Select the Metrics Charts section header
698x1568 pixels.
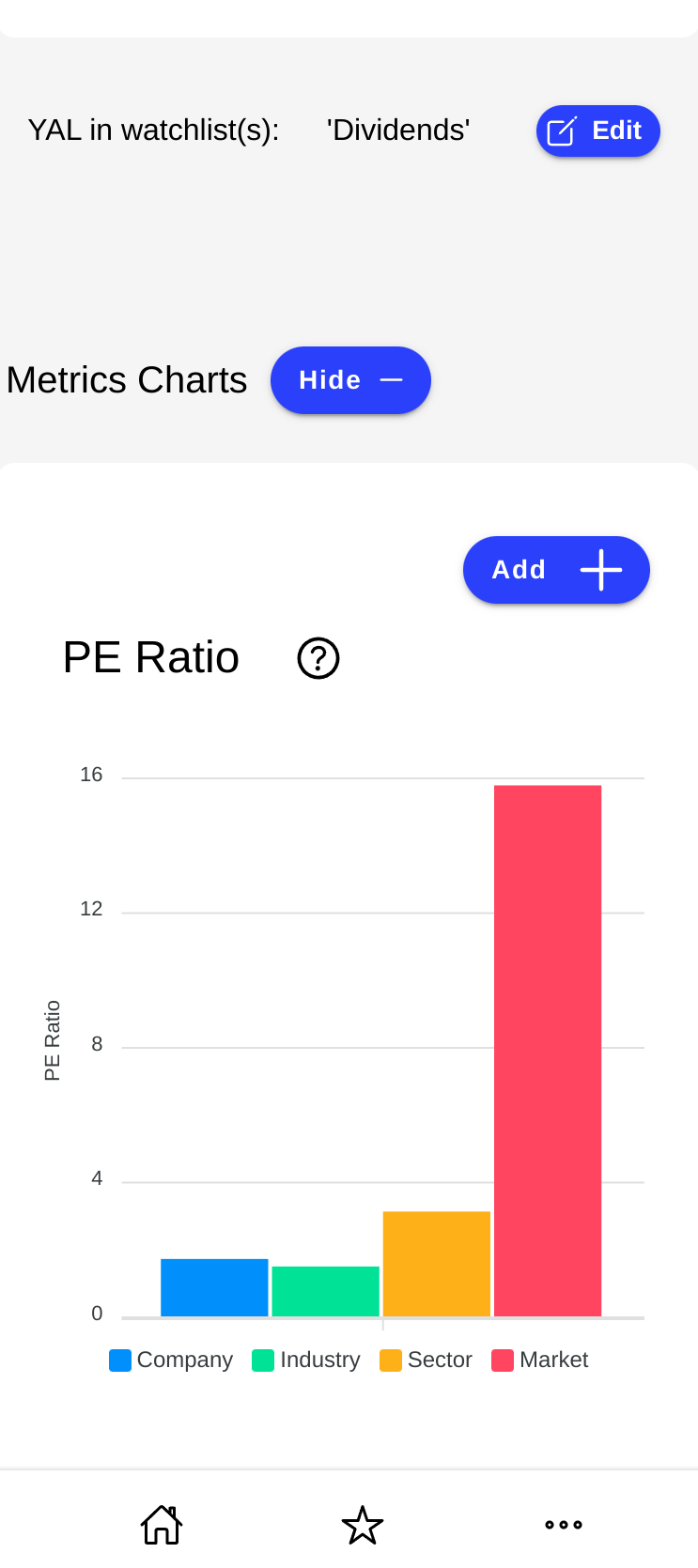[127, 379]
